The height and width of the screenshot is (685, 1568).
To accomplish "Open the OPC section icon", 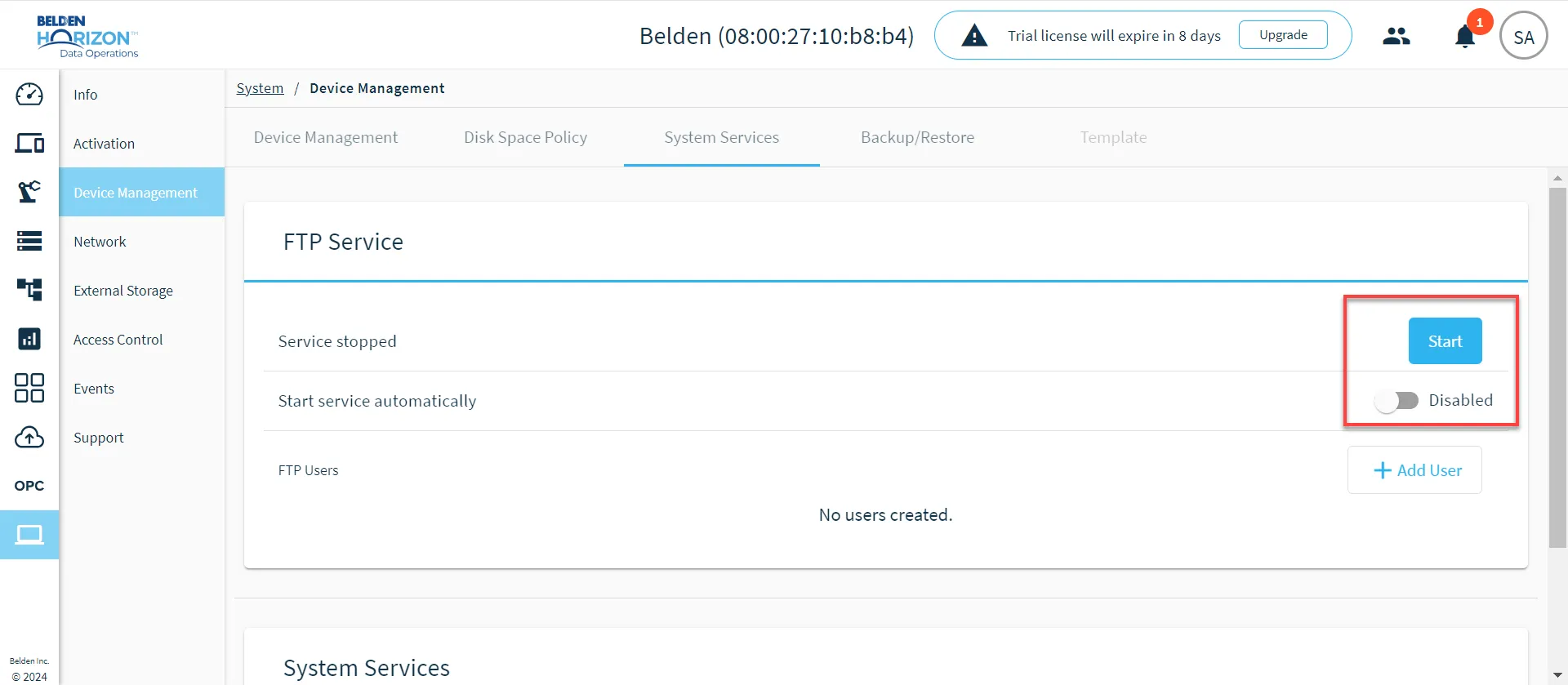I will click(29, 486).
